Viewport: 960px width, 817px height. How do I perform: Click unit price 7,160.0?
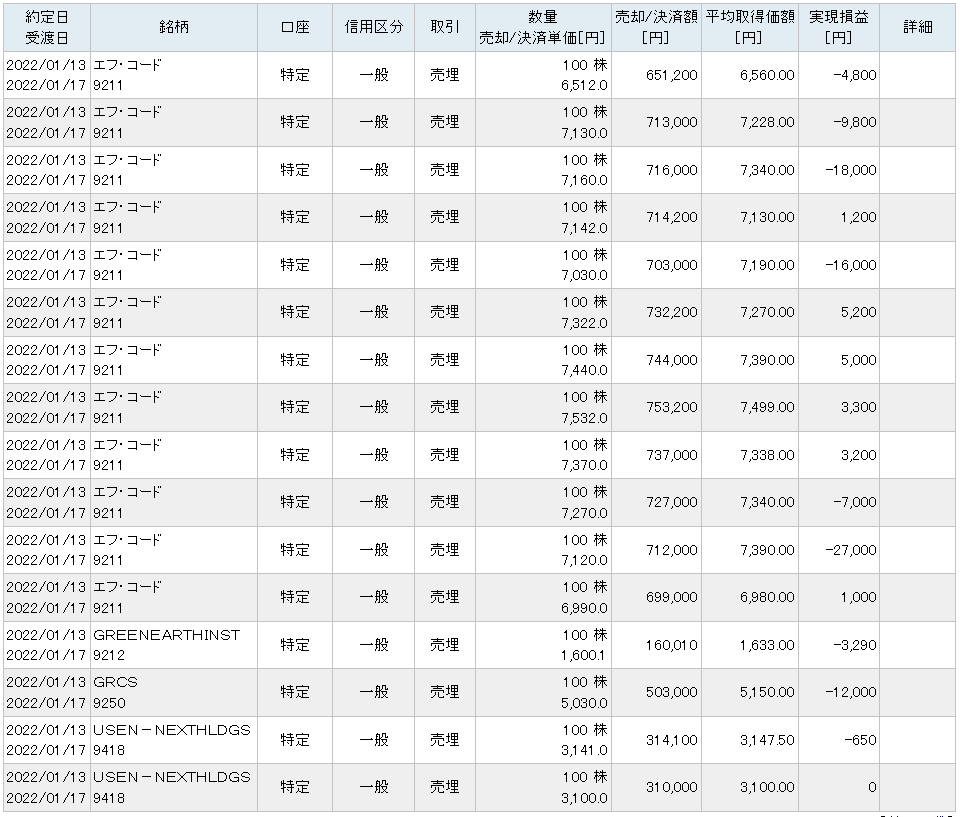click(584, 180)
